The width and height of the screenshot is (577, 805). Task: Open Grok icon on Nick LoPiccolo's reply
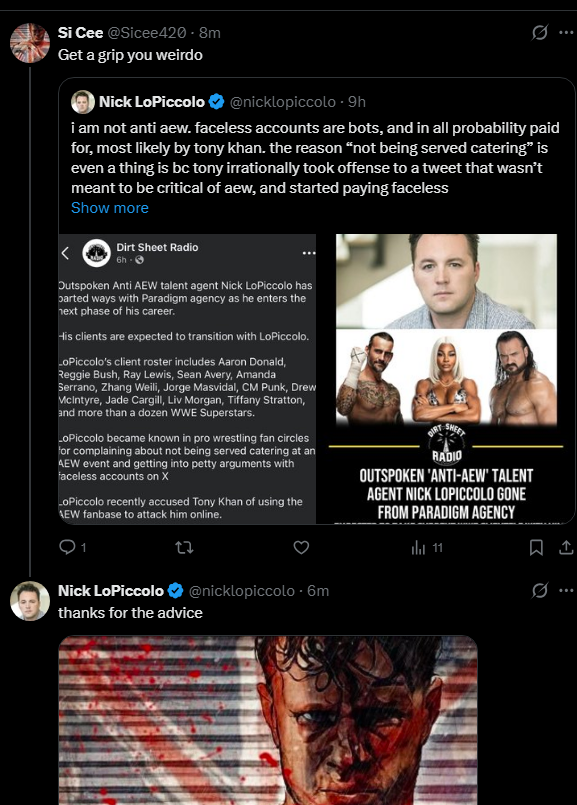click(x=540, y=590)
